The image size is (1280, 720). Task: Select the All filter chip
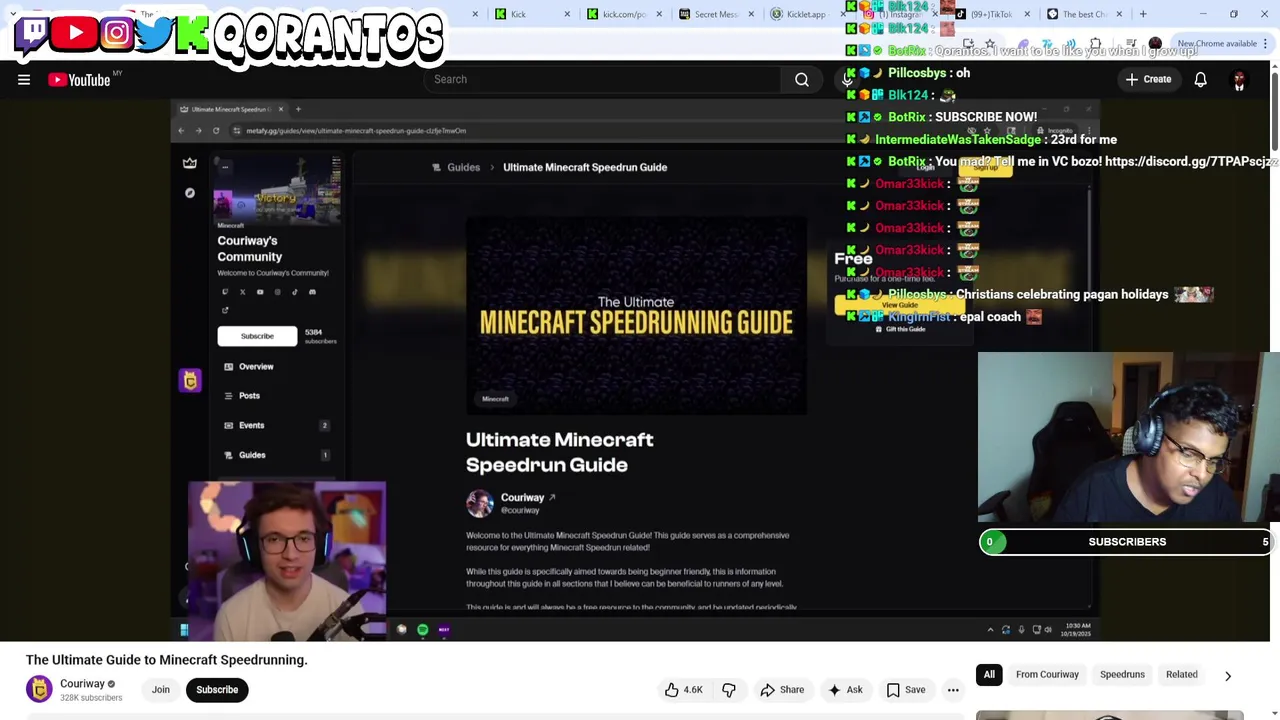[x=989, y=674]
